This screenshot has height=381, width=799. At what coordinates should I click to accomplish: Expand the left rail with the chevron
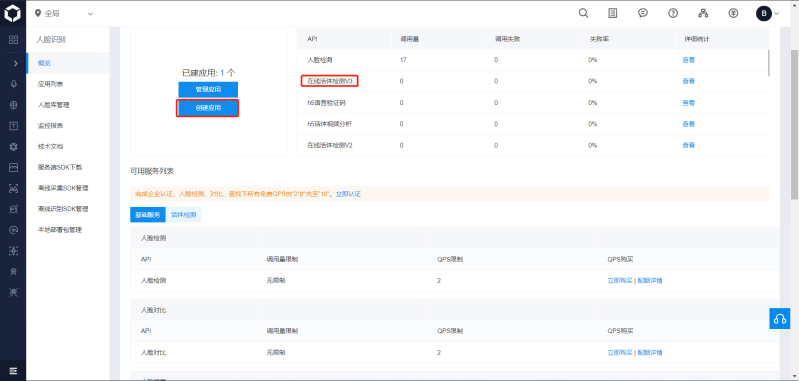coord(15,63)
